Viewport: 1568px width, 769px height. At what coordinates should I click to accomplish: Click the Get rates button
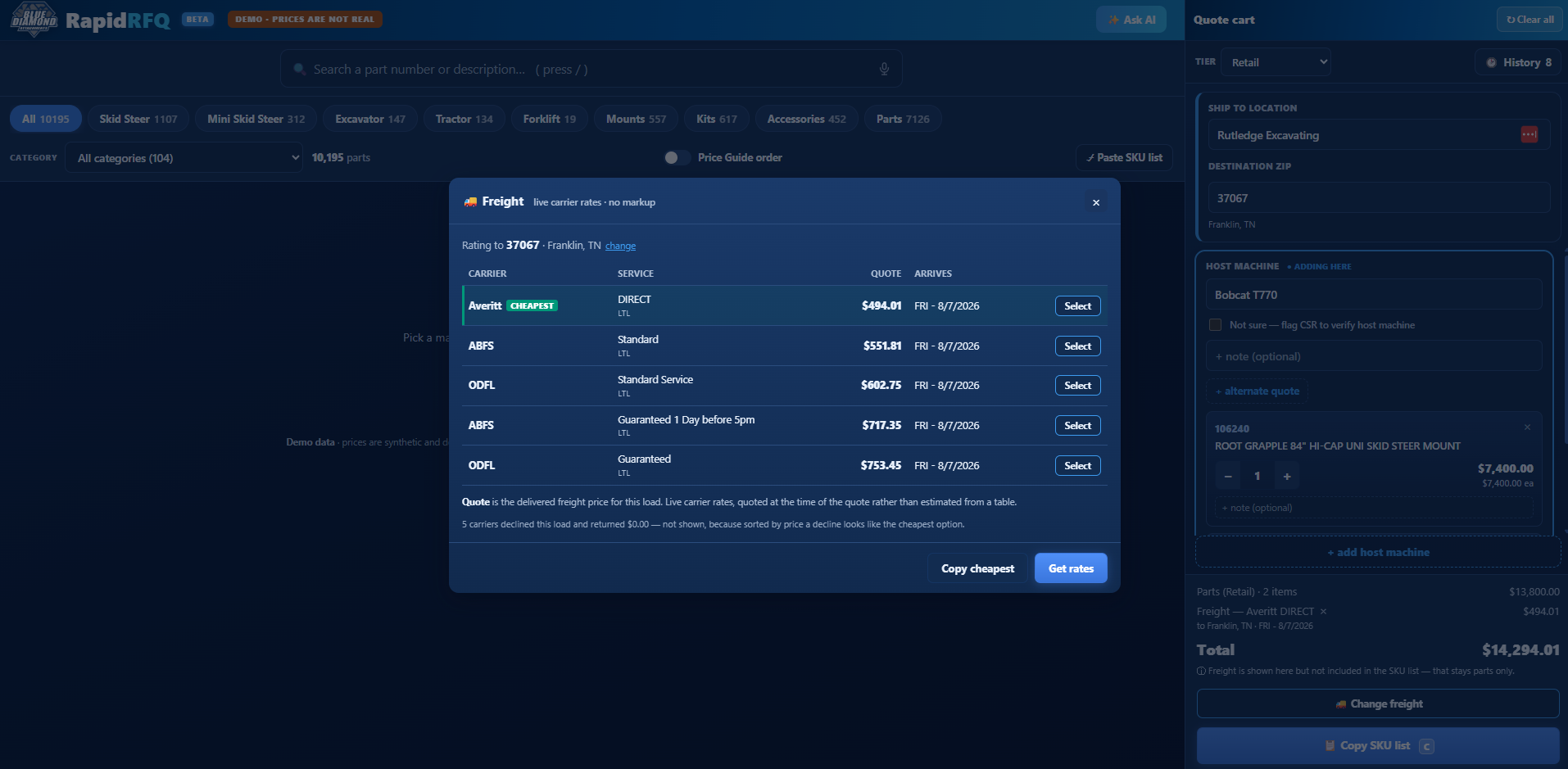click(x=1071, y=568)
